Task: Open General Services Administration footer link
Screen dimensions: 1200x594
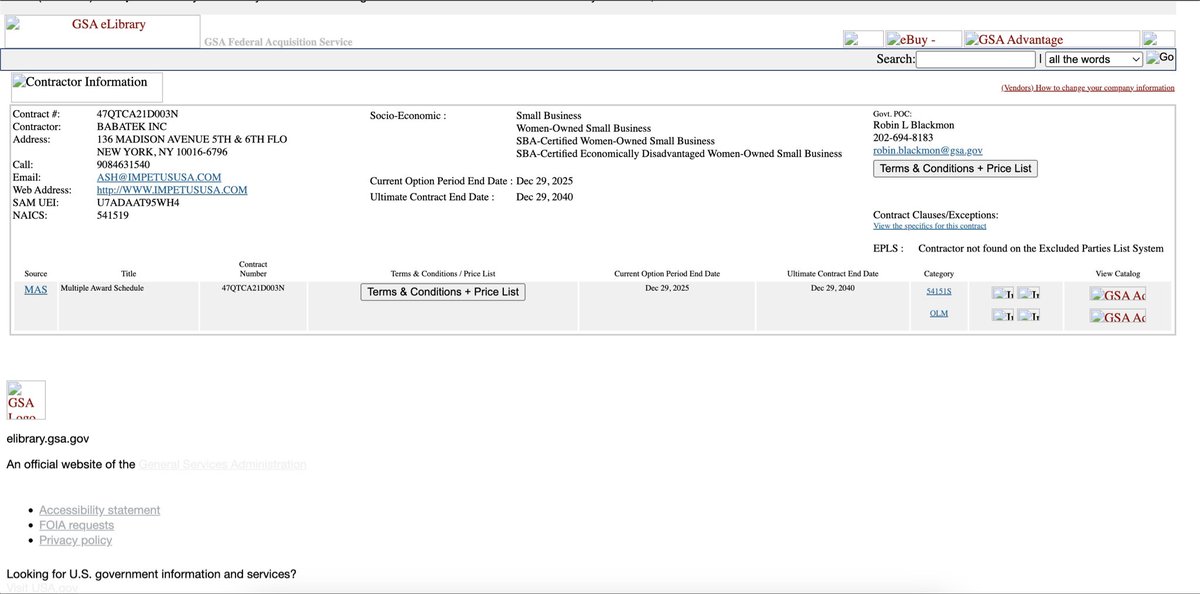Action: [223, 465]
